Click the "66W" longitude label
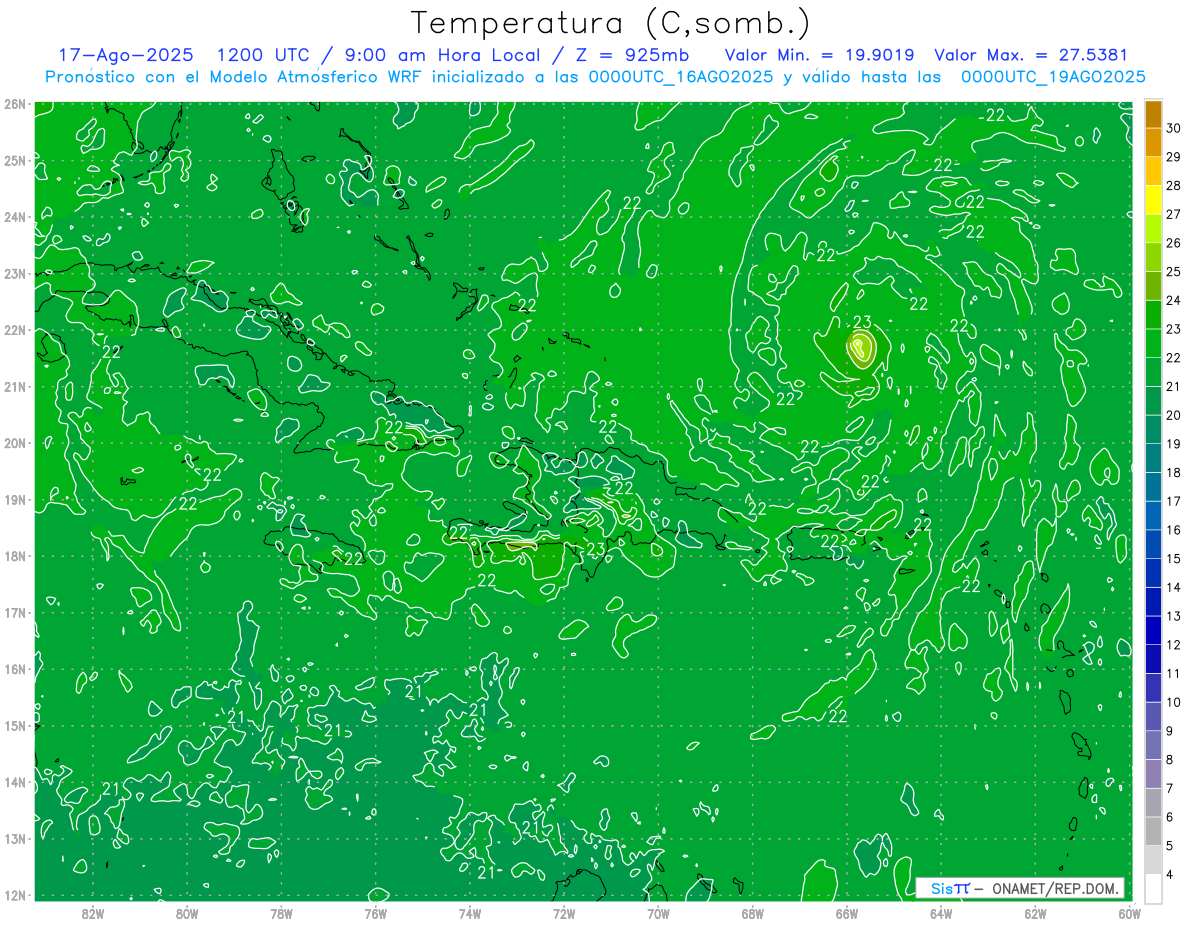Image resolution: width=1200 pixels, height=927 pixels. [x=847, y=913]
